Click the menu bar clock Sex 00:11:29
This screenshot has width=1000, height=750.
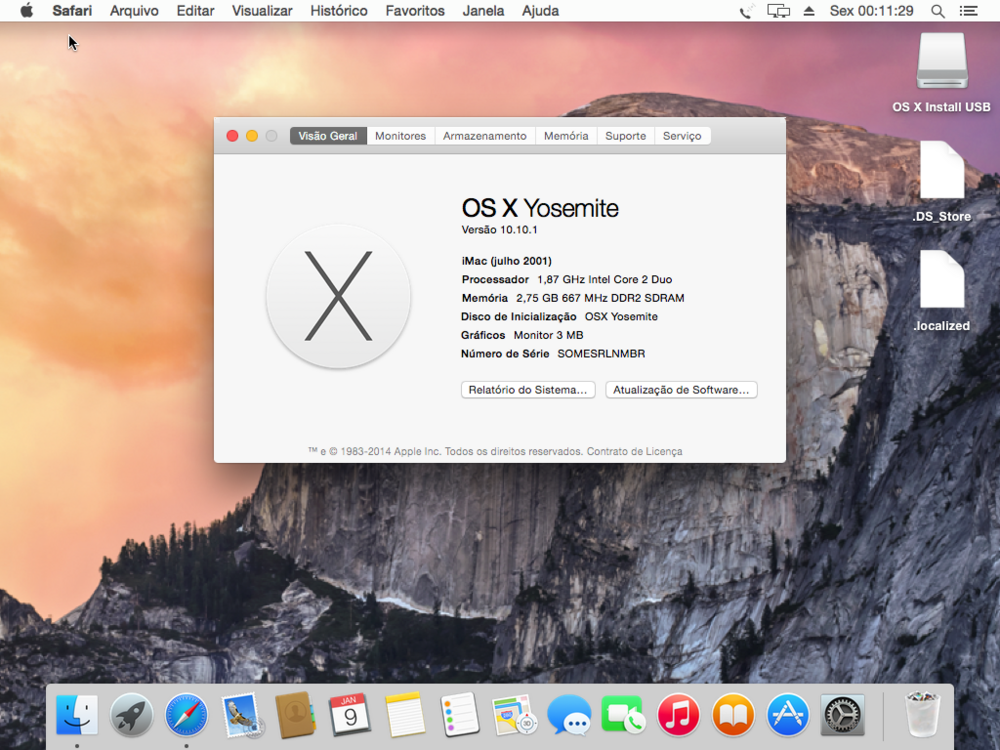pos(871,11)
